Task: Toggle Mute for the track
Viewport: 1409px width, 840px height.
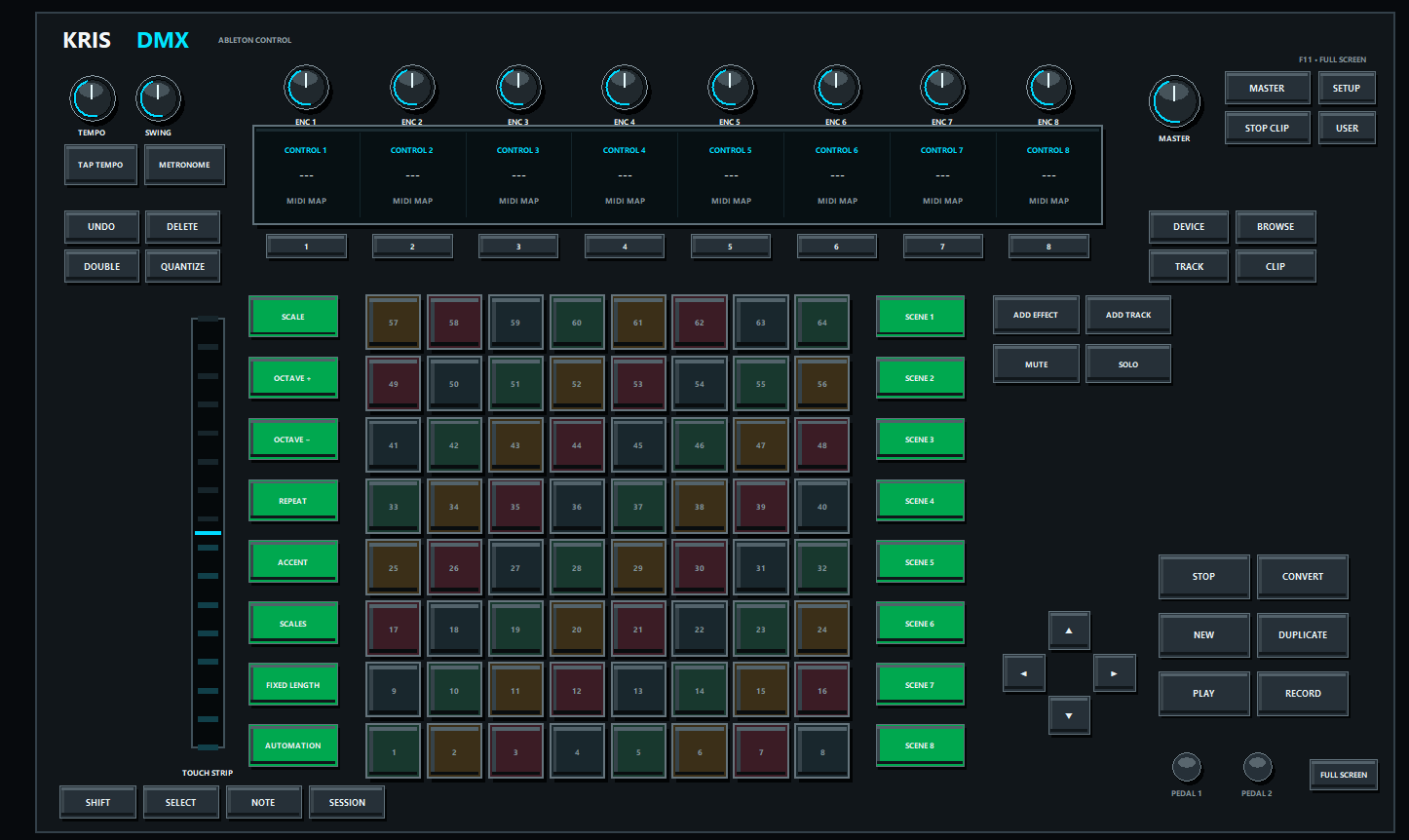Action: tap(1036, 364)
